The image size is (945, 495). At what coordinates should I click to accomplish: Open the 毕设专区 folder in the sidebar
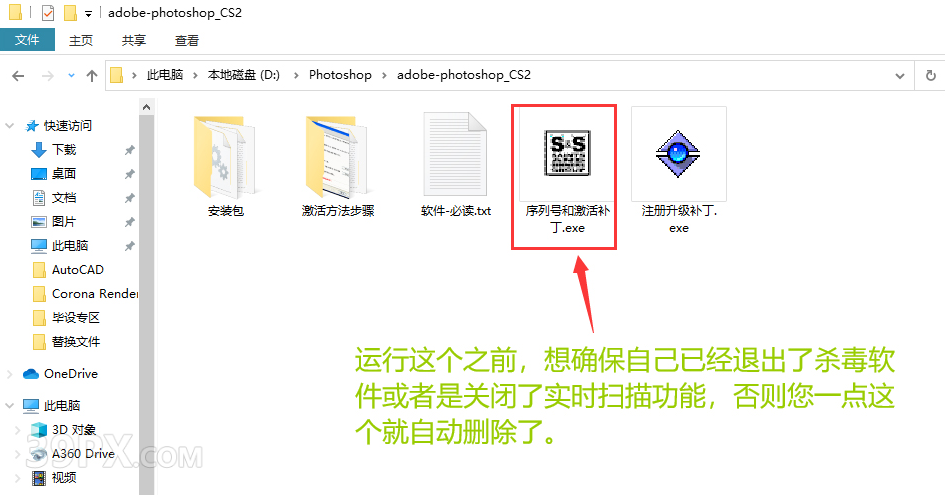pyautogui.click(x=76, y=318)
